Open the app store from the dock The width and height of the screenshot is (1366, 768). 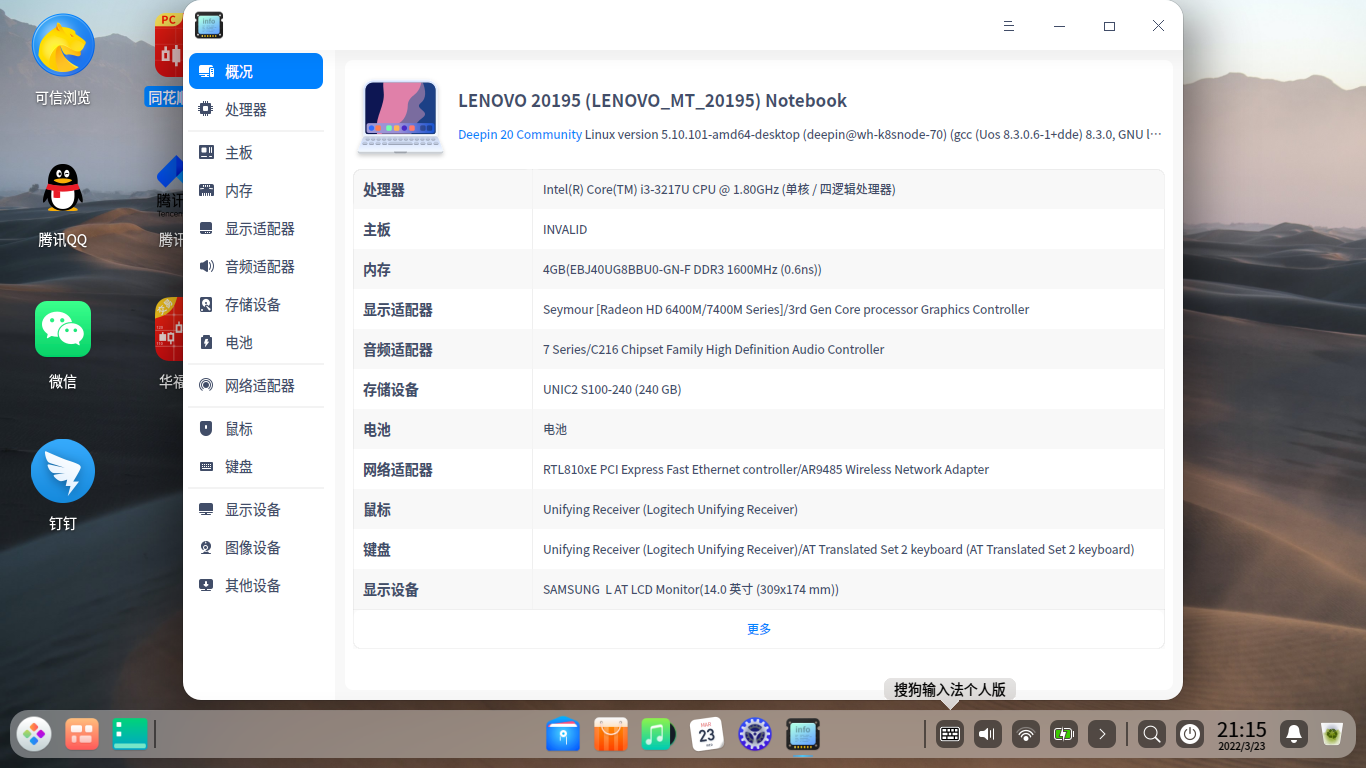coord(610,734)
